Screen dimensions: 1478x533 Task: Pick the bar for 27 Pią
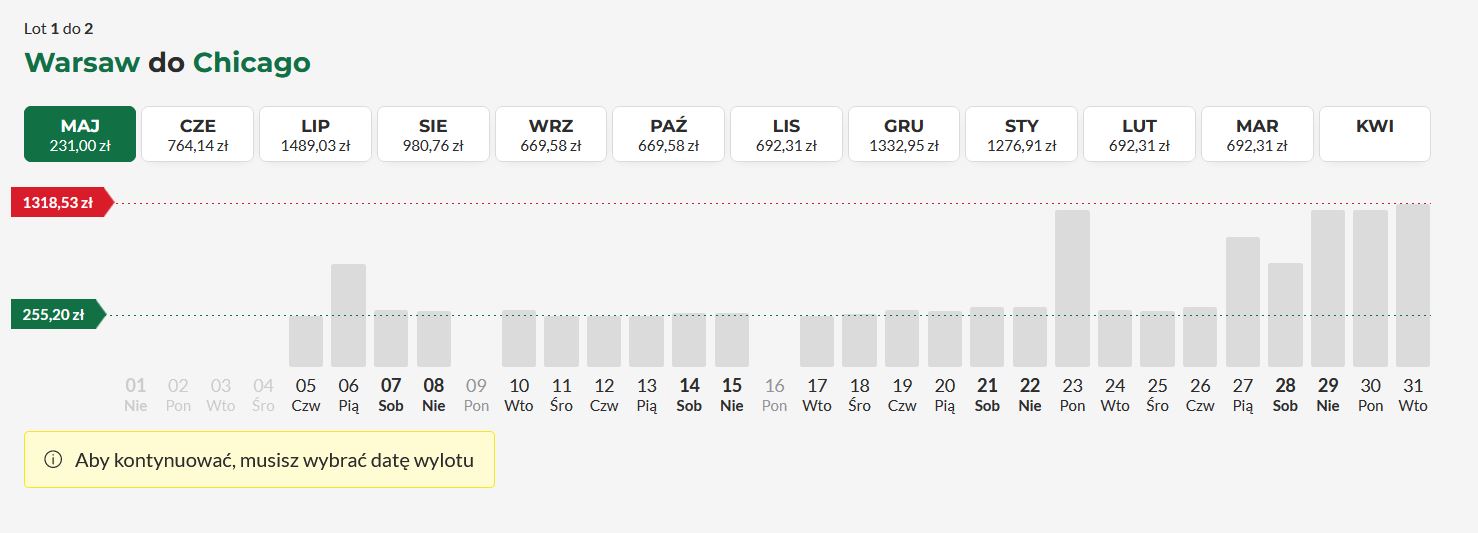pos(1243,302)
